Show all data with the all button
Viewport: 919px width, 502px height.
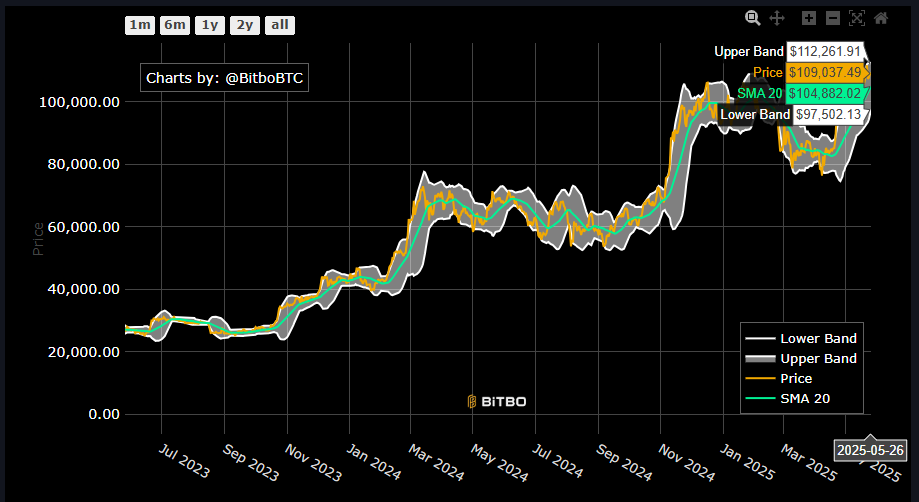281,25
